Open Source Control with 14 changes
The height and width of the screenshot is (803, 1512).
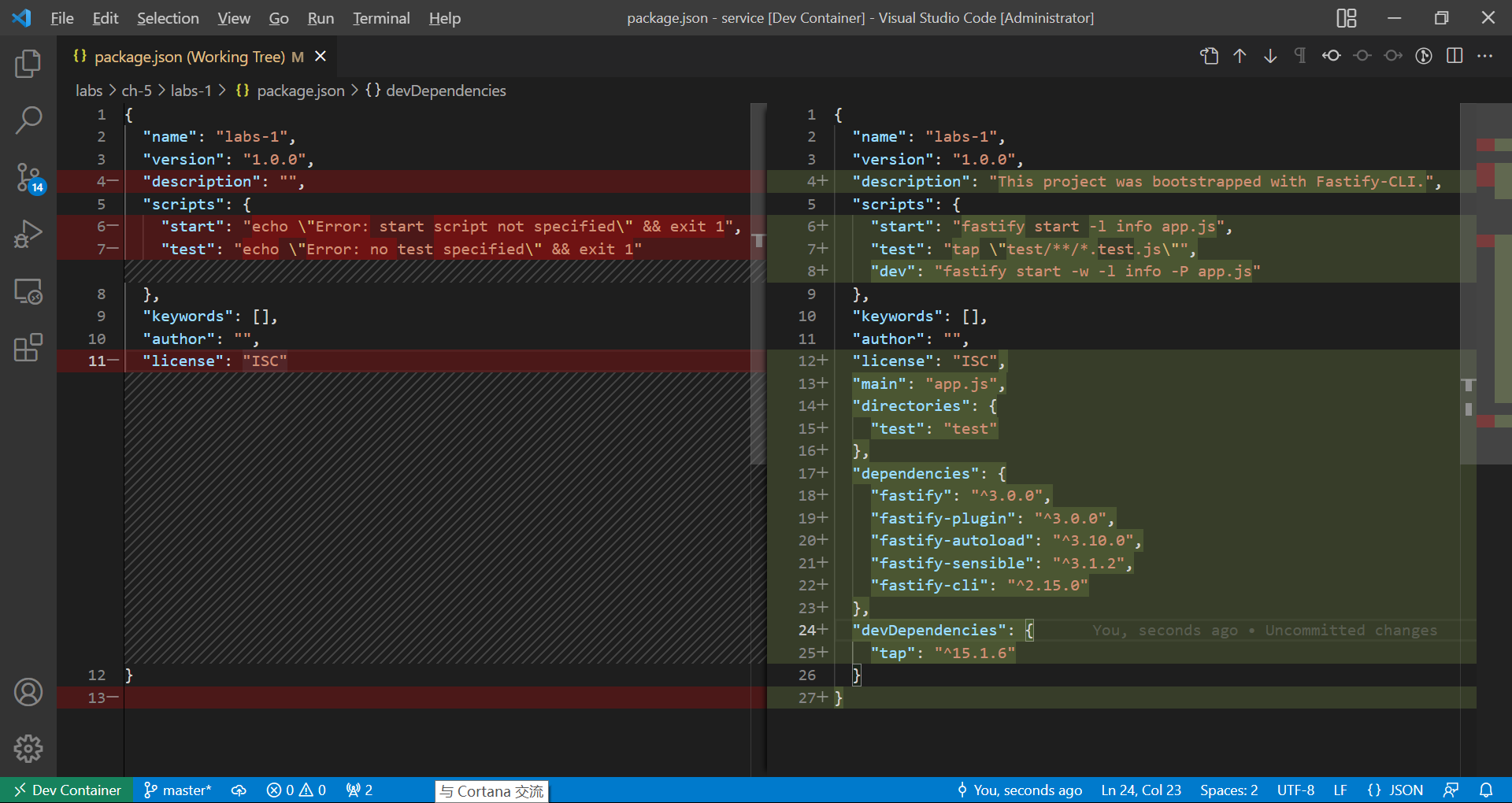[28, 178]
